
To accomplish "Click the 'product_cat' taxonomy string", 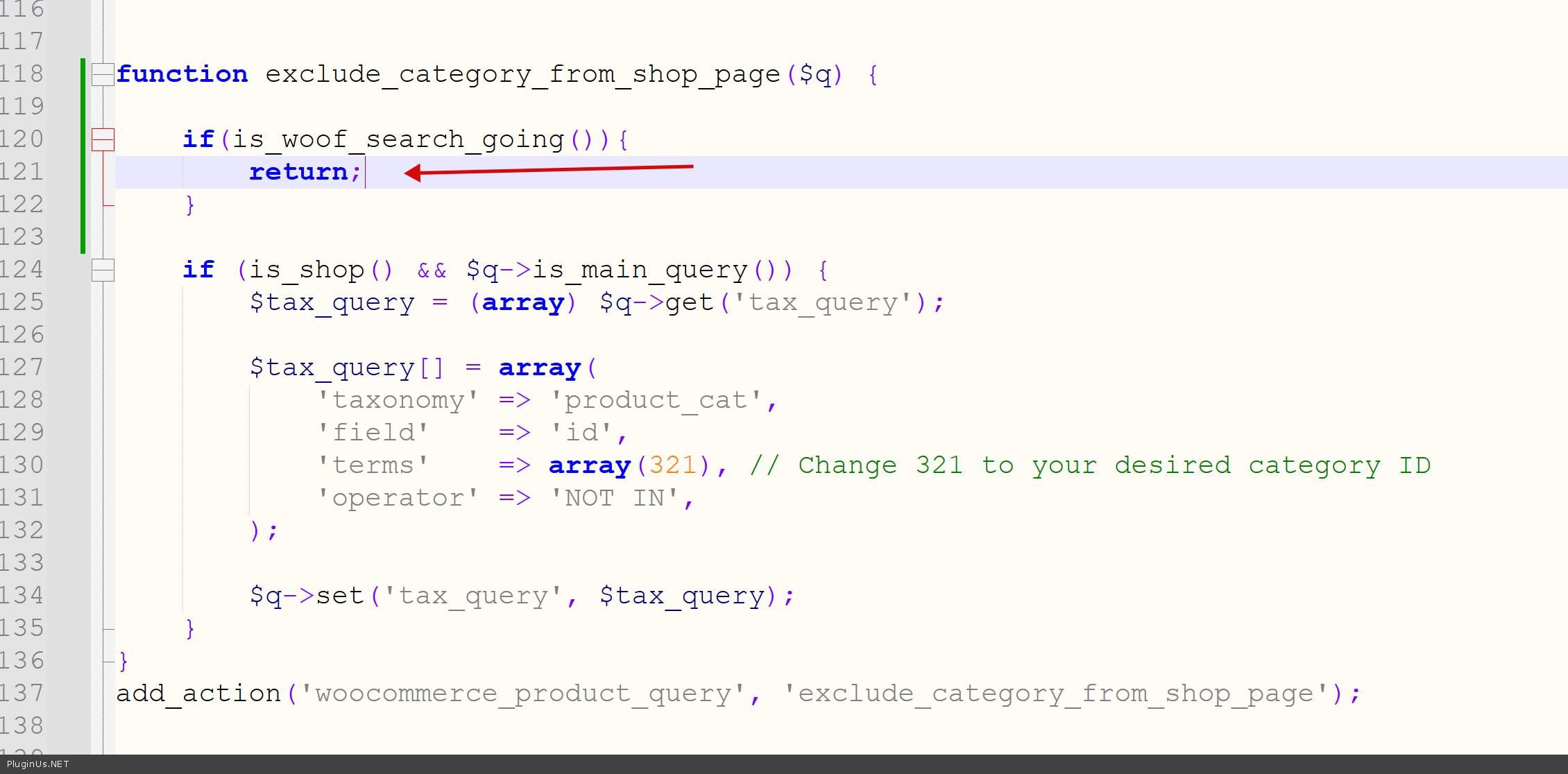I will pyautogui.click(x=655, y=400).
